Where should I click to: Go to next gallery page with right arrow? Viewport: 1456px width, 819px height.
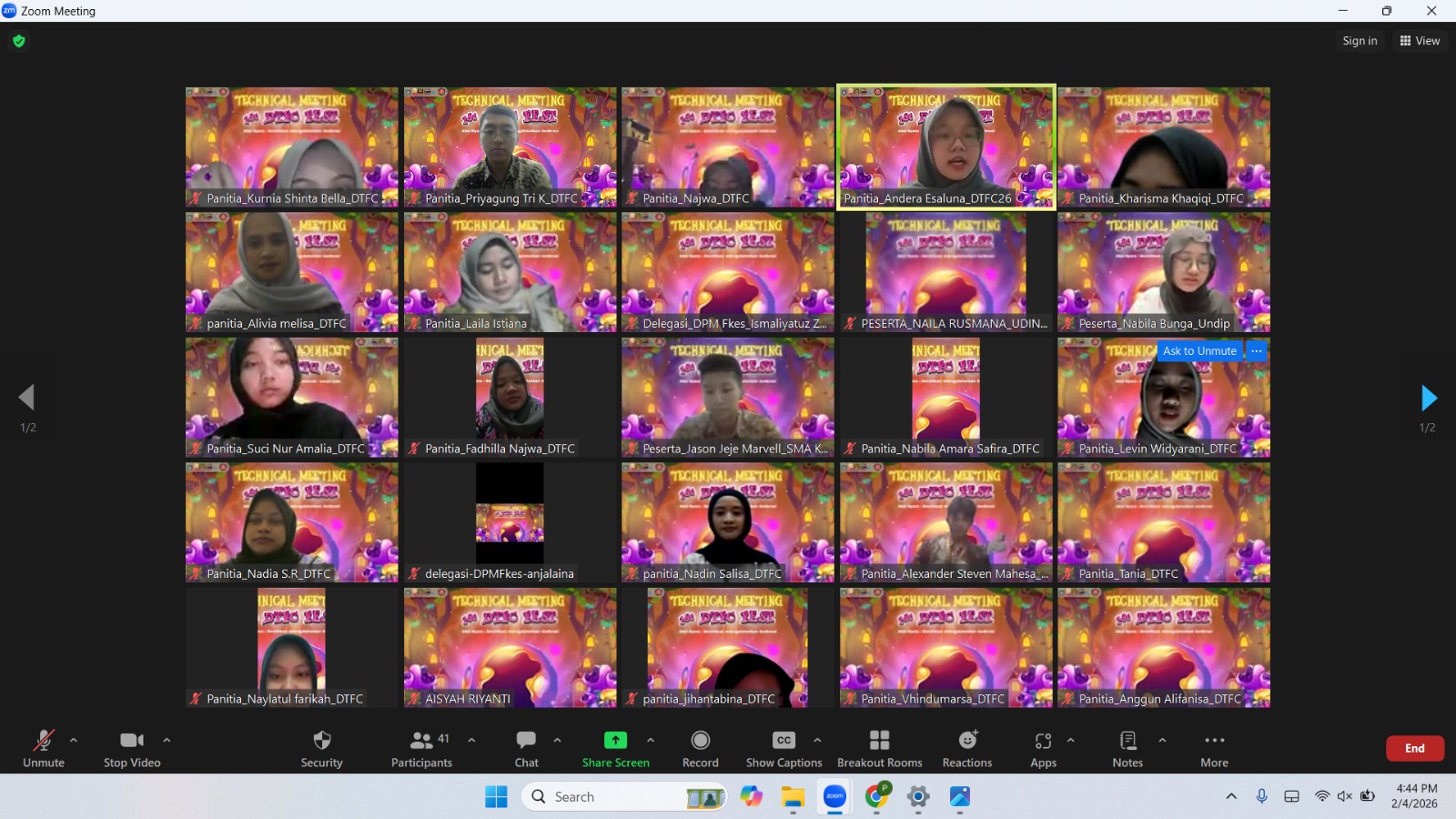pos(1429,398)
